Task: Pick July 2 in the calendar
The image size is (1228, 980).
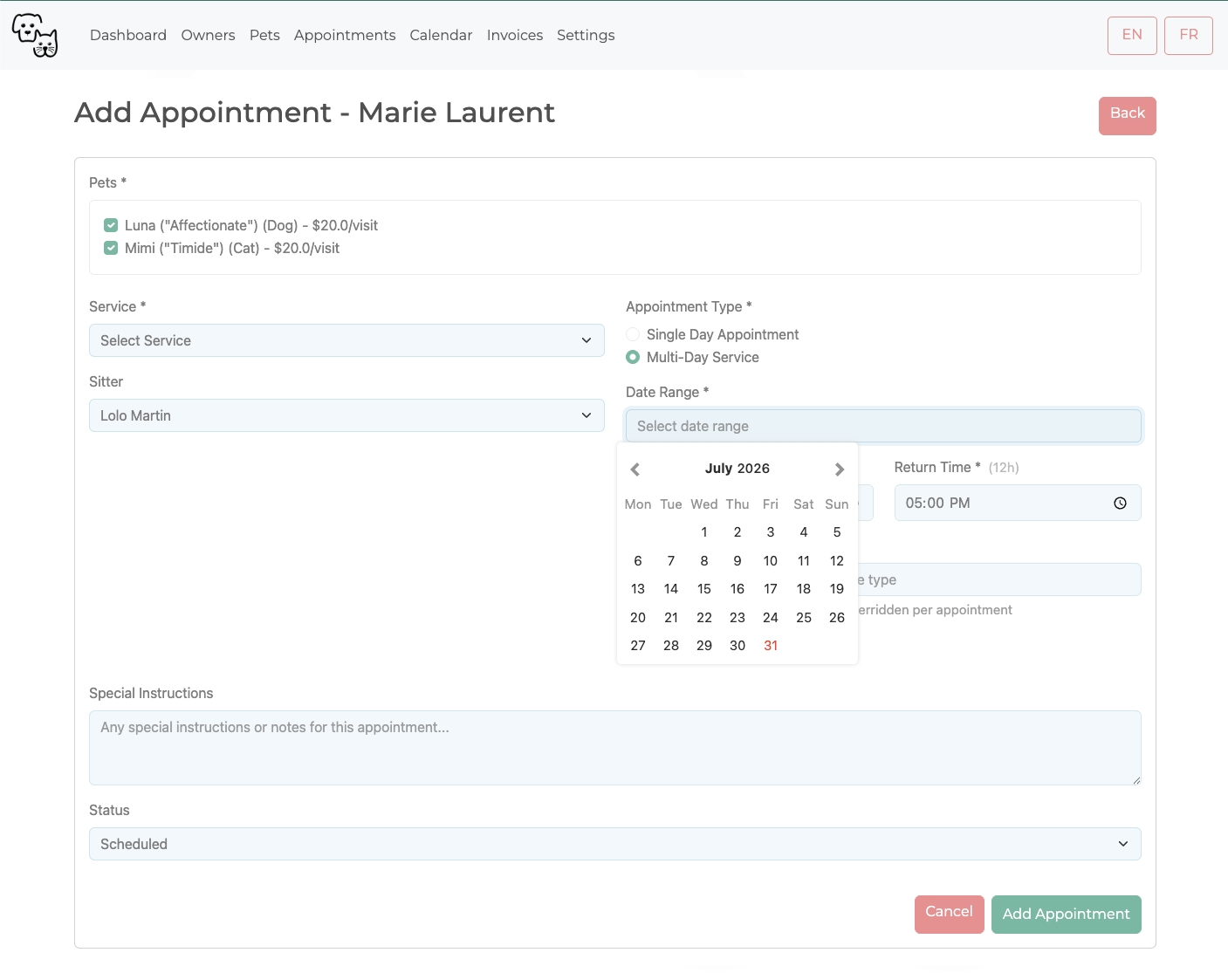Action: [737, 532]
